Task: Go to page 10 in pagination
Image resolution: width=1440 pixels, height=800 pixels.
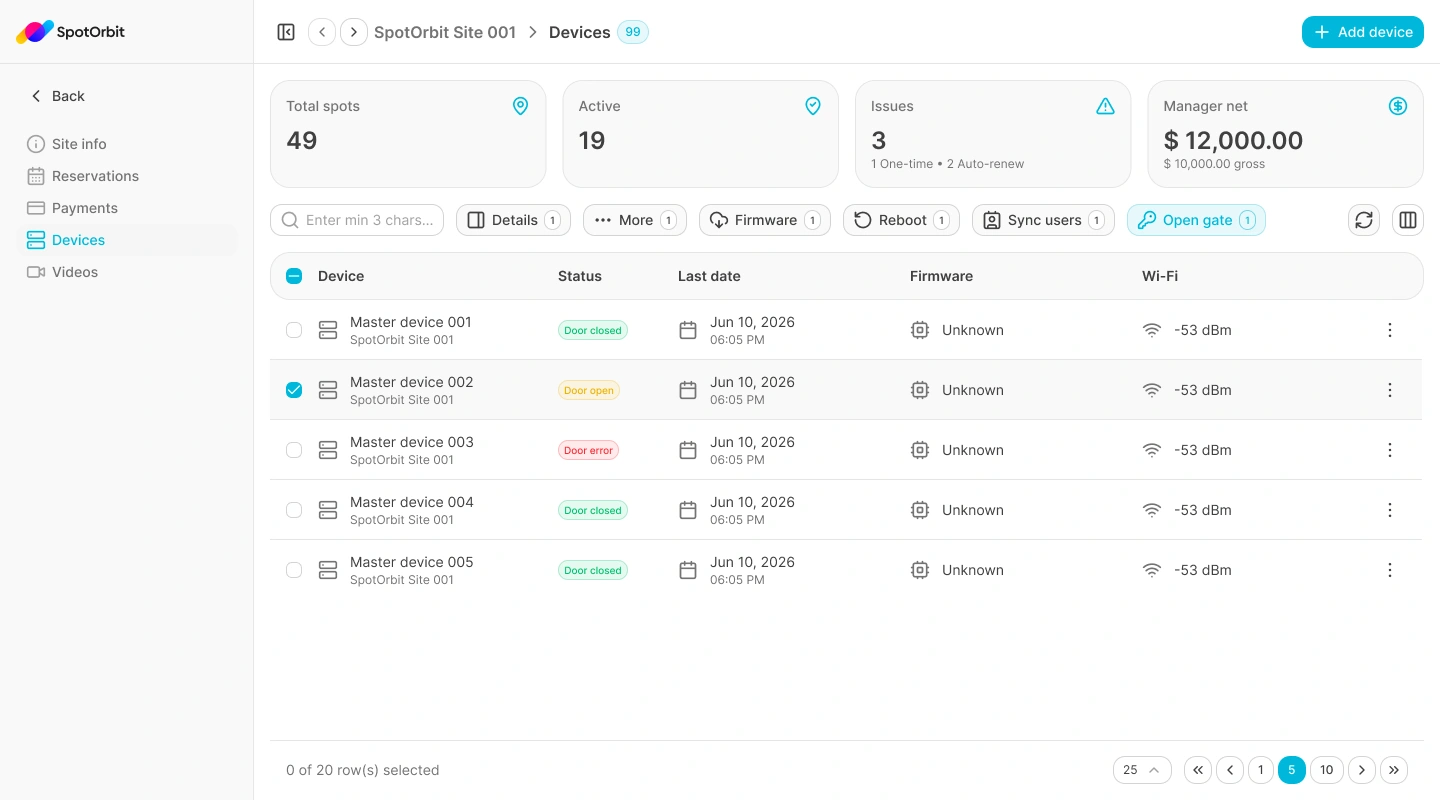Action: tap(1326, 770)
